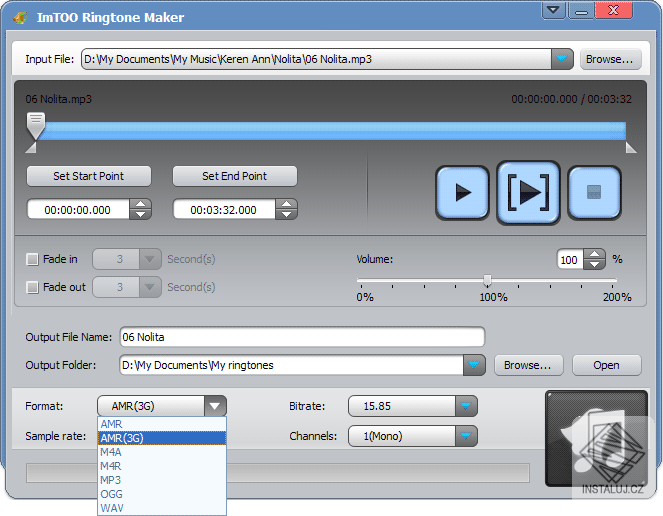The height and width of the screenshot is (516, 663).
Task: Click Set End Point button
Action: click(x=235, y=176)
